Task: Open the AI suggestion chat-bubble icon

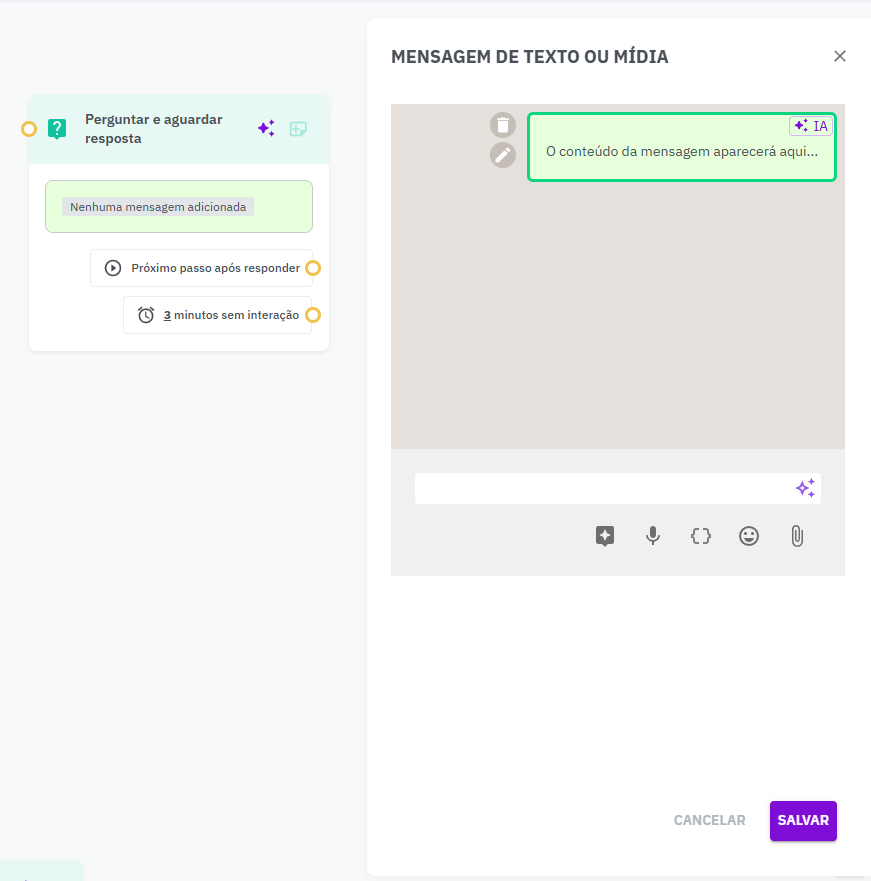Action: pos(604,536)
